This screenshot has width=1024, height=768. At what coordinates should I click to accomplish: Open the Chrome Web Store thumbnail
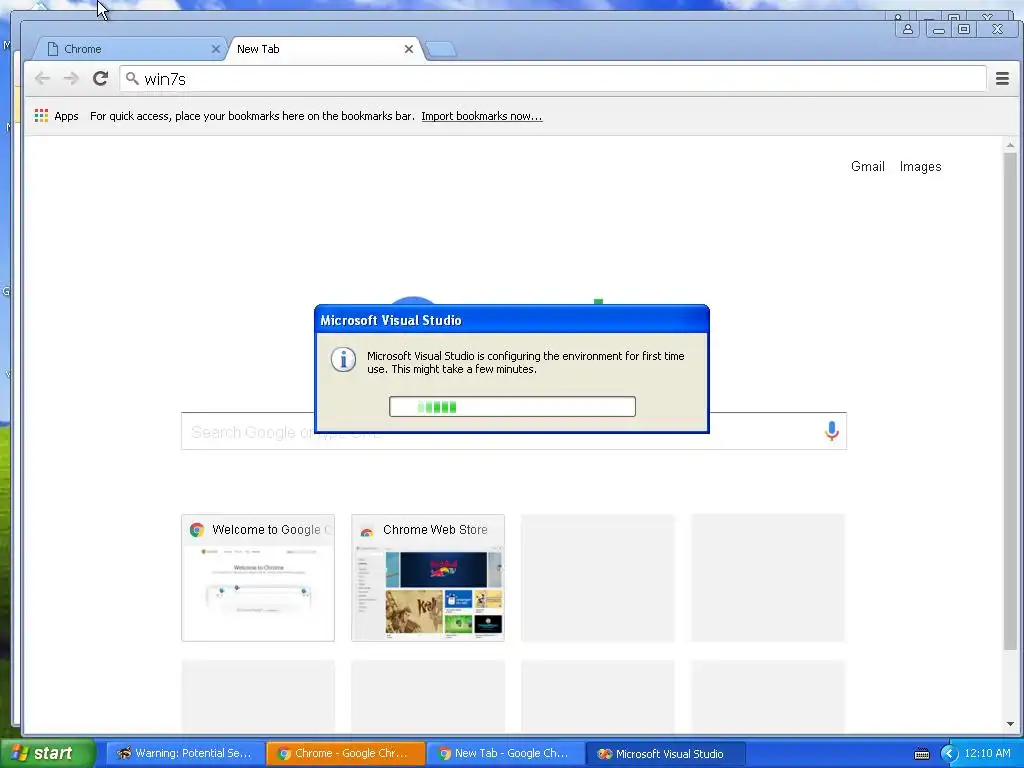tap(428, 578)
